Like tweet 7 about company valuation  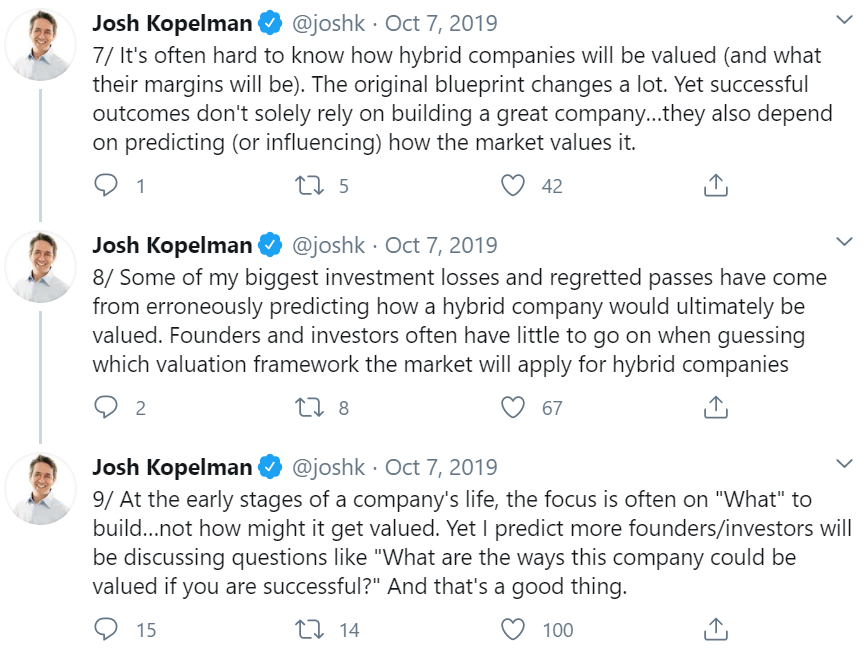[514, 185]
